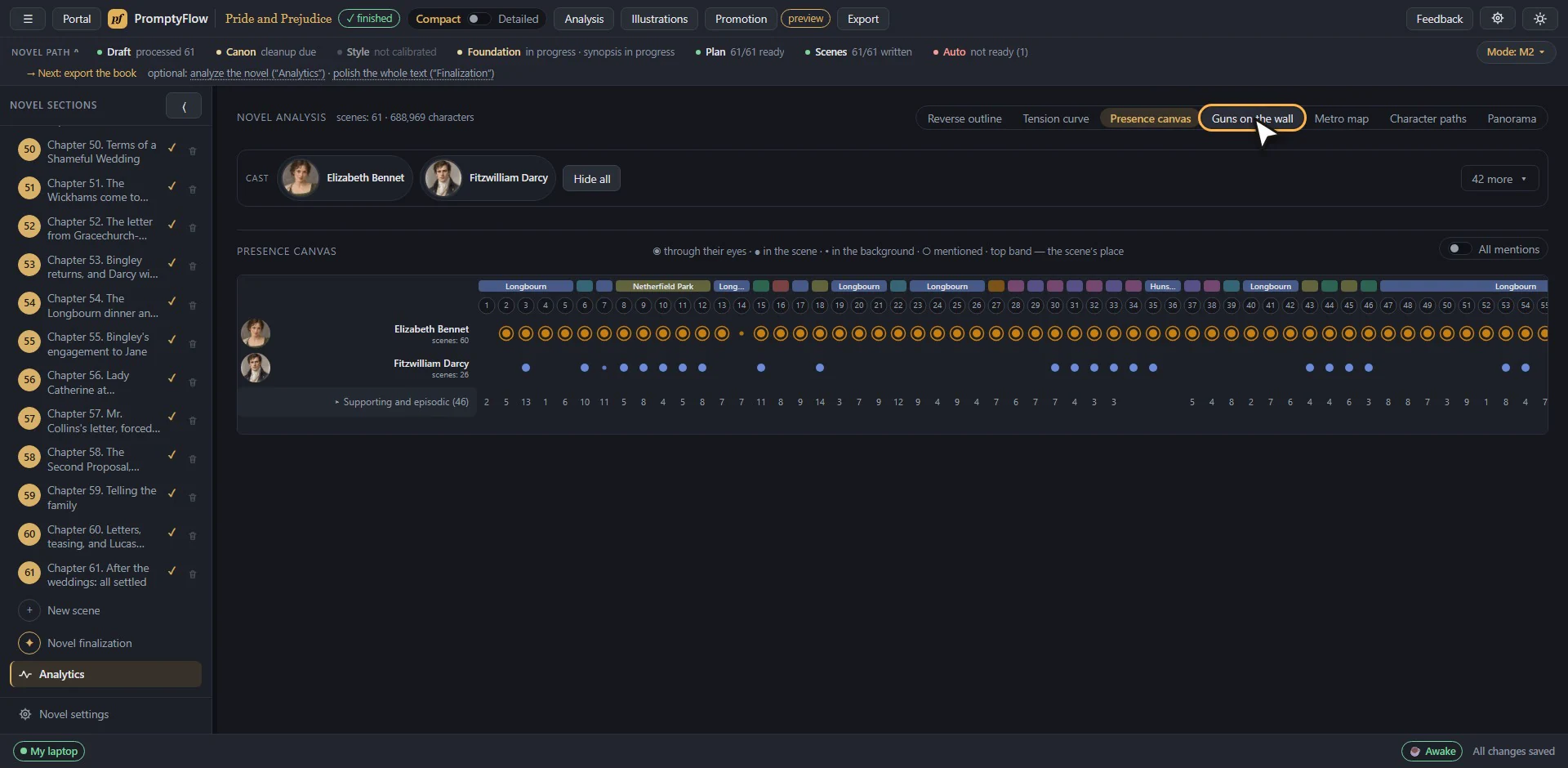Open settings gear icon in top bar

pos(1498,19)
